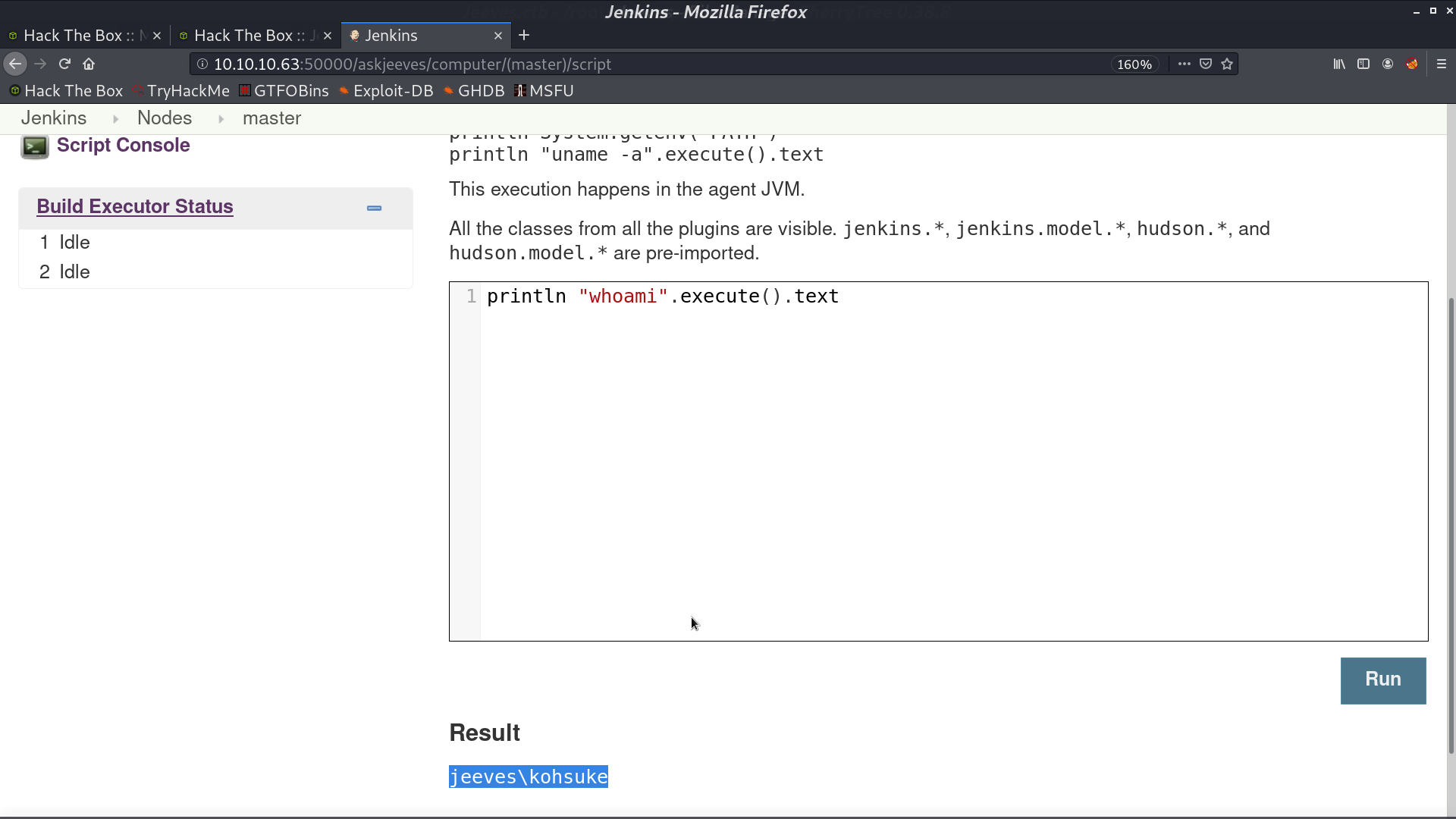This screenshot has width=1456, height=819.
Task: Save page to Pocket icon
Action: [1206, 64]
